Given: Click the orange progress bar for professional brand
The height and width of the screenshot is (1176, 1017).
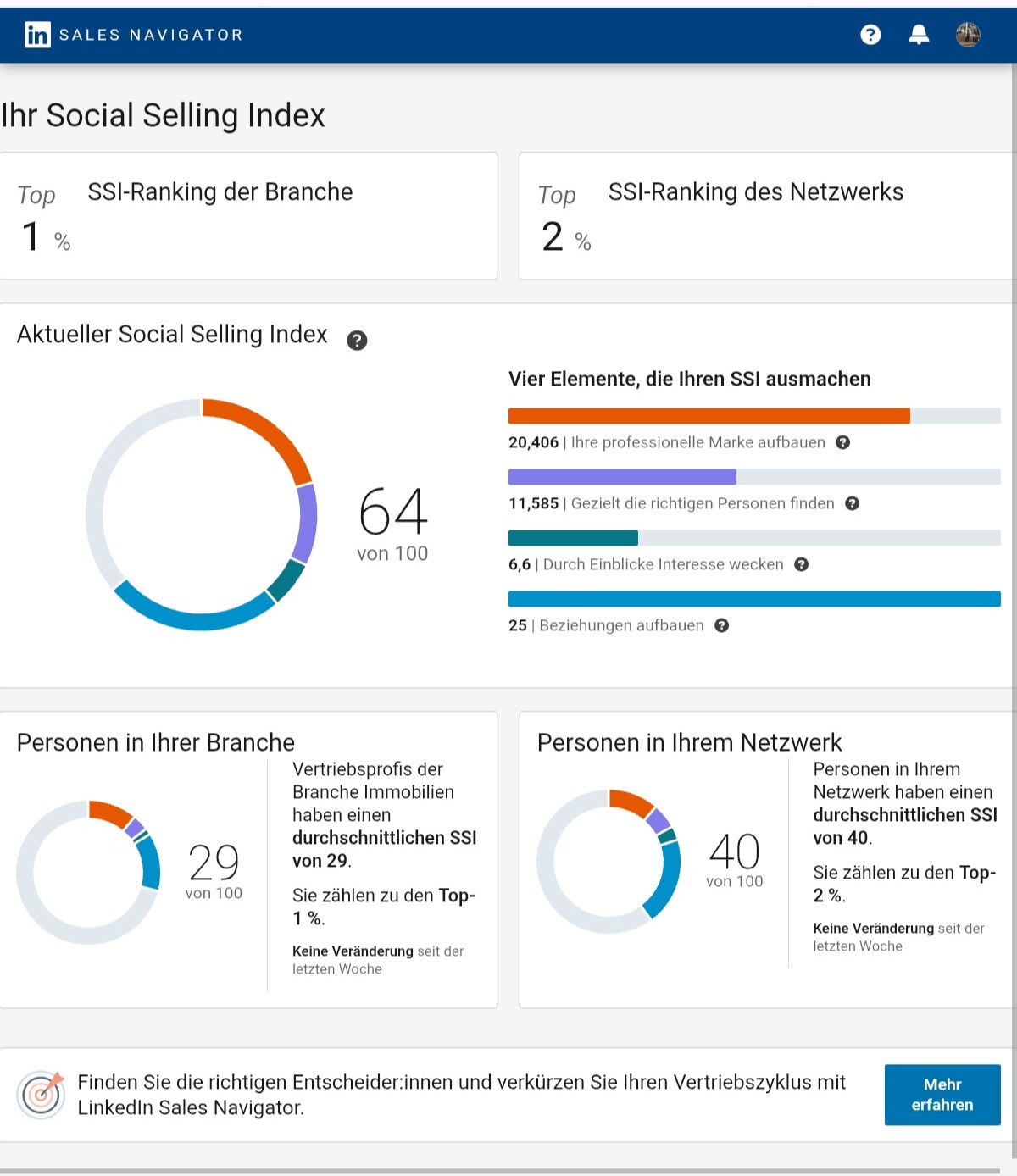Looking at the screenshot, I should [x=709, y=415].
